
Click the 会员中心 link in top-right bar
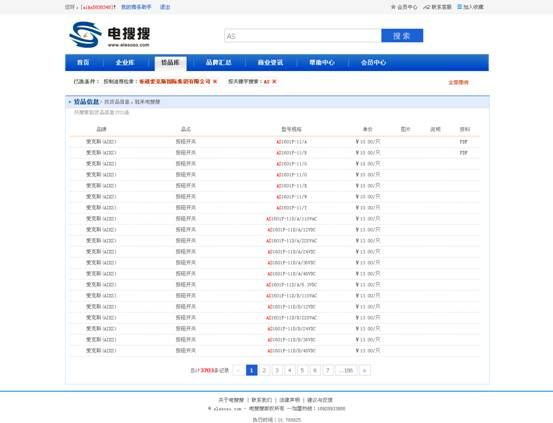point(407,7)
